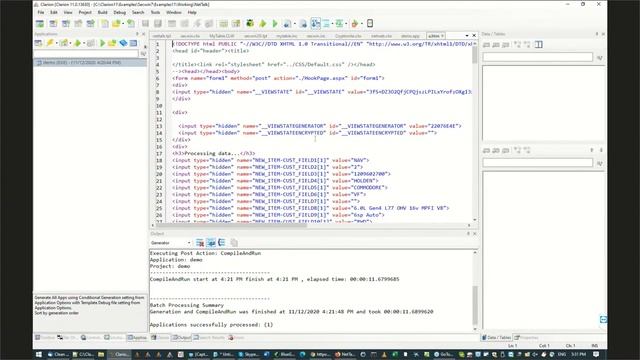Click the 'Processing data...' line in the editor
The width and height of the screenshot is (640, 360).
[x=213, y=153]
